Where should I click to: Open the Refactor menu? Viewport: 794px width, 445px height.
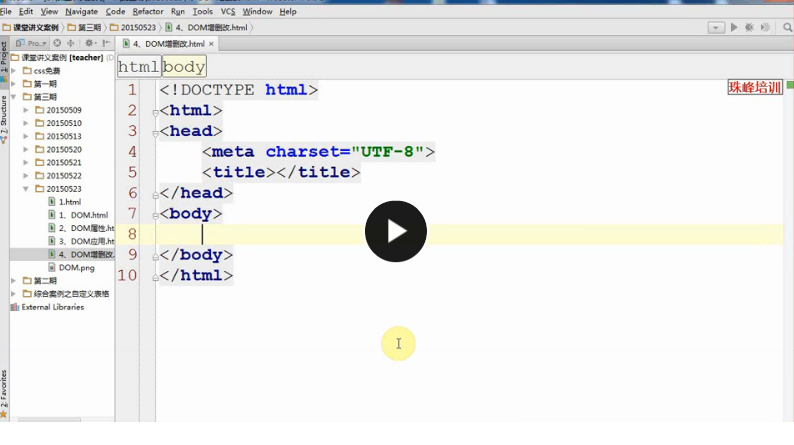148,11
